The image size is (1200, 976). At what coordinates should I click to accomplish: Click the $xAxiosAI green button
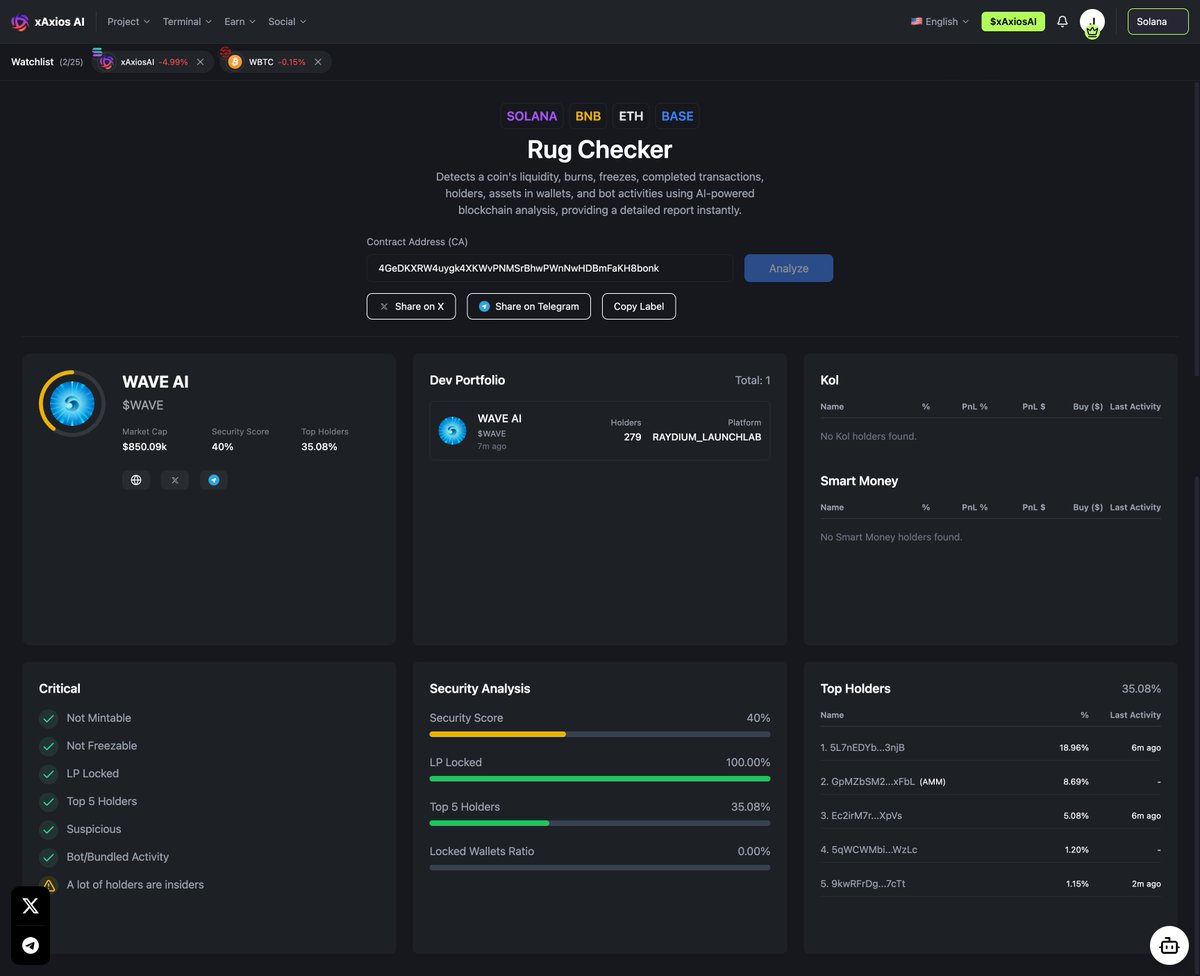click(1013, 21)
